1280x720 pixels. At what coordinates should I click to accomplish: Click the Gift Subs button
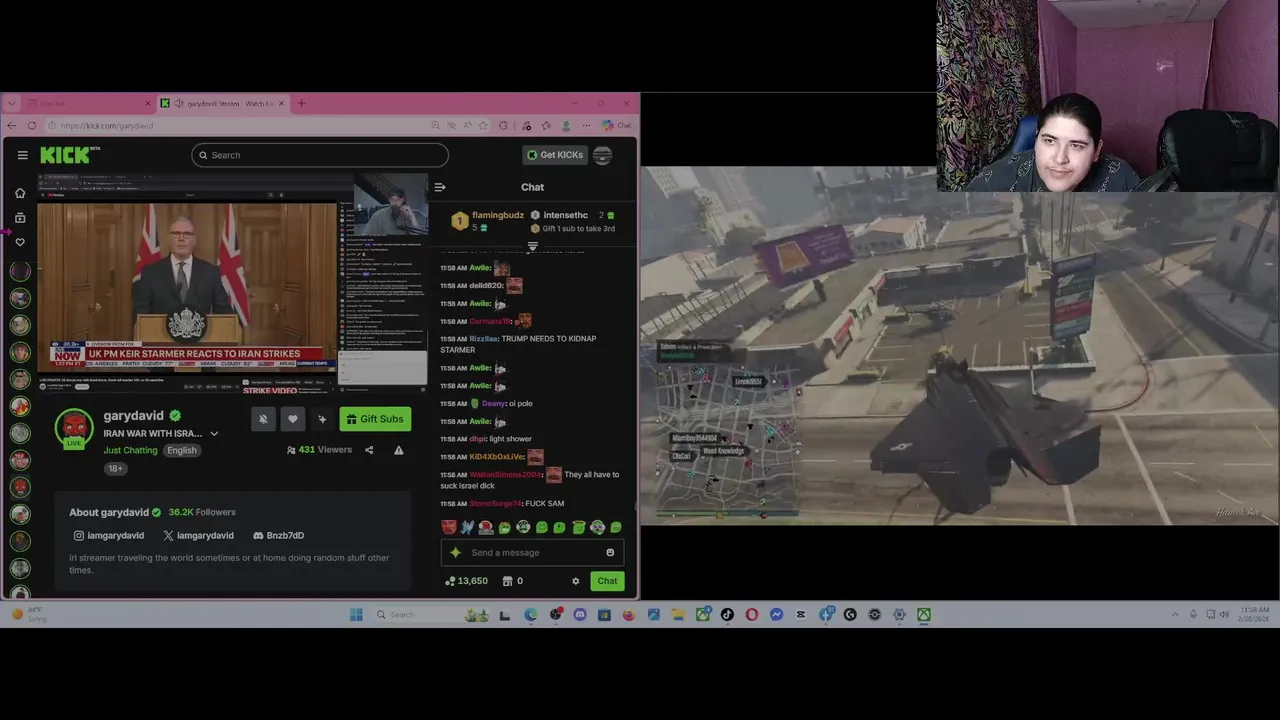coord(375,419)
